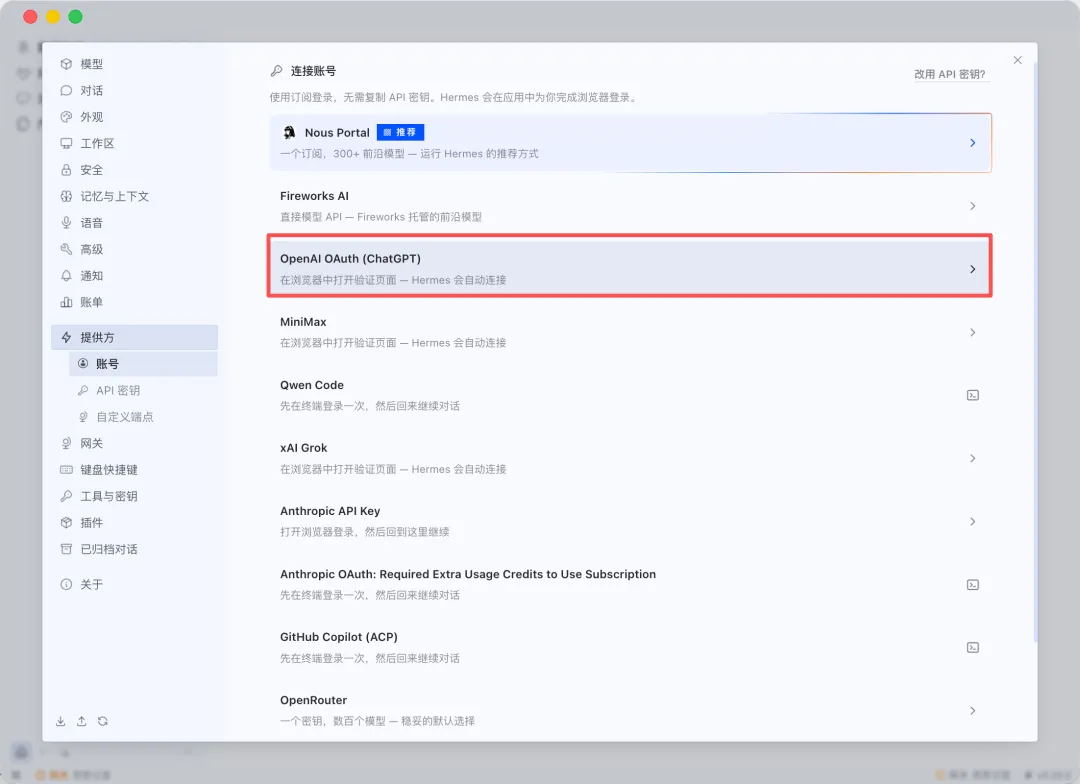Open the 网关 gateway section
This screenshot has width=1080, height=784.
pyautogui.click(x=134, y=444)
